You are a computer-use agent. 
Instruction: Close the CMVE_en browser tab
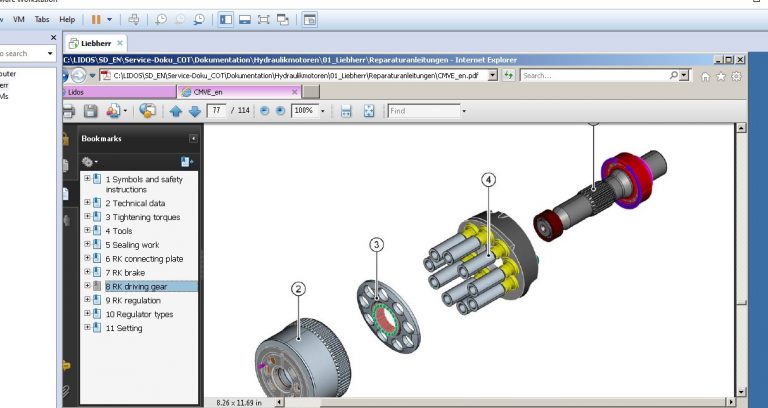(294, 92)
